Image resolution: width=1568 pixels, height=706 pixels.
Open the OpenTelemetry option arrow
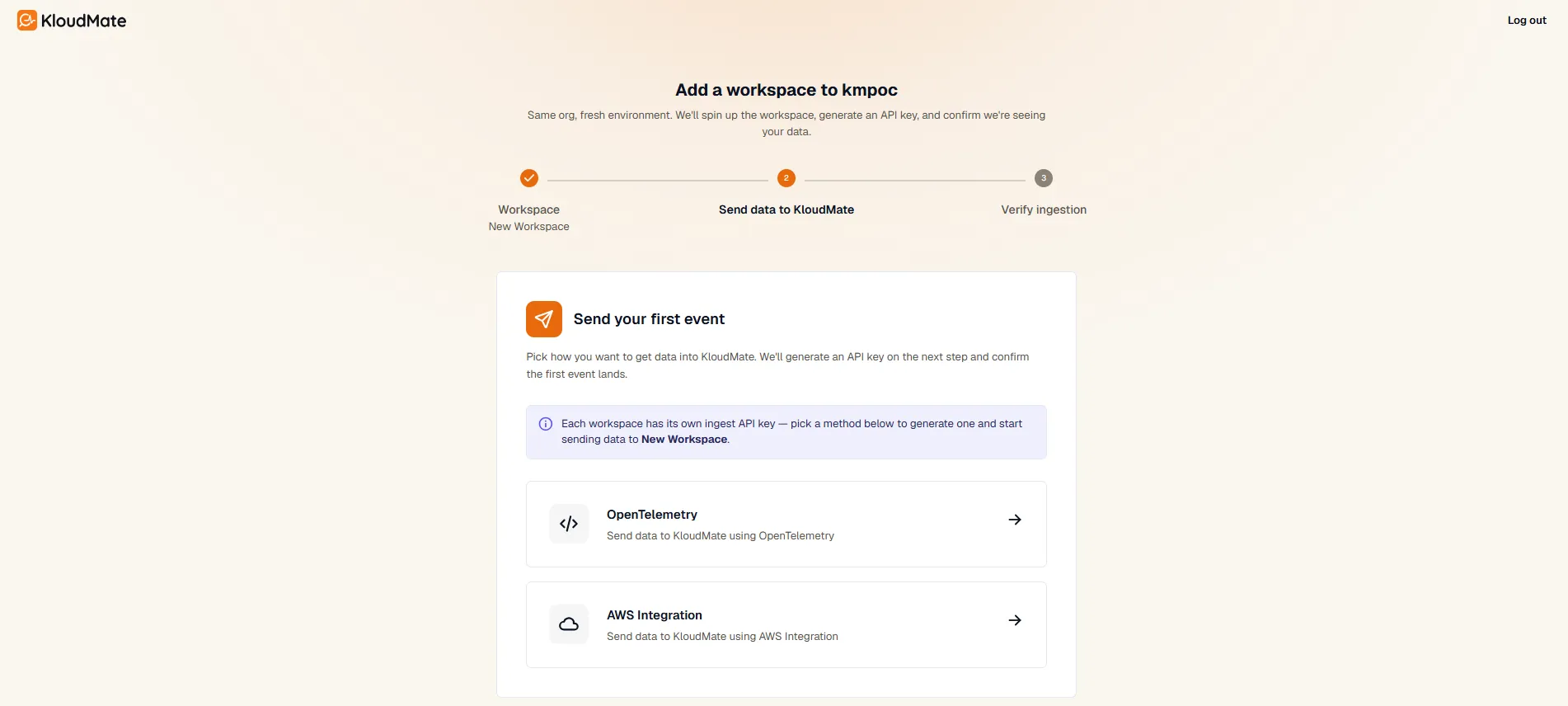pos(1015,520)
